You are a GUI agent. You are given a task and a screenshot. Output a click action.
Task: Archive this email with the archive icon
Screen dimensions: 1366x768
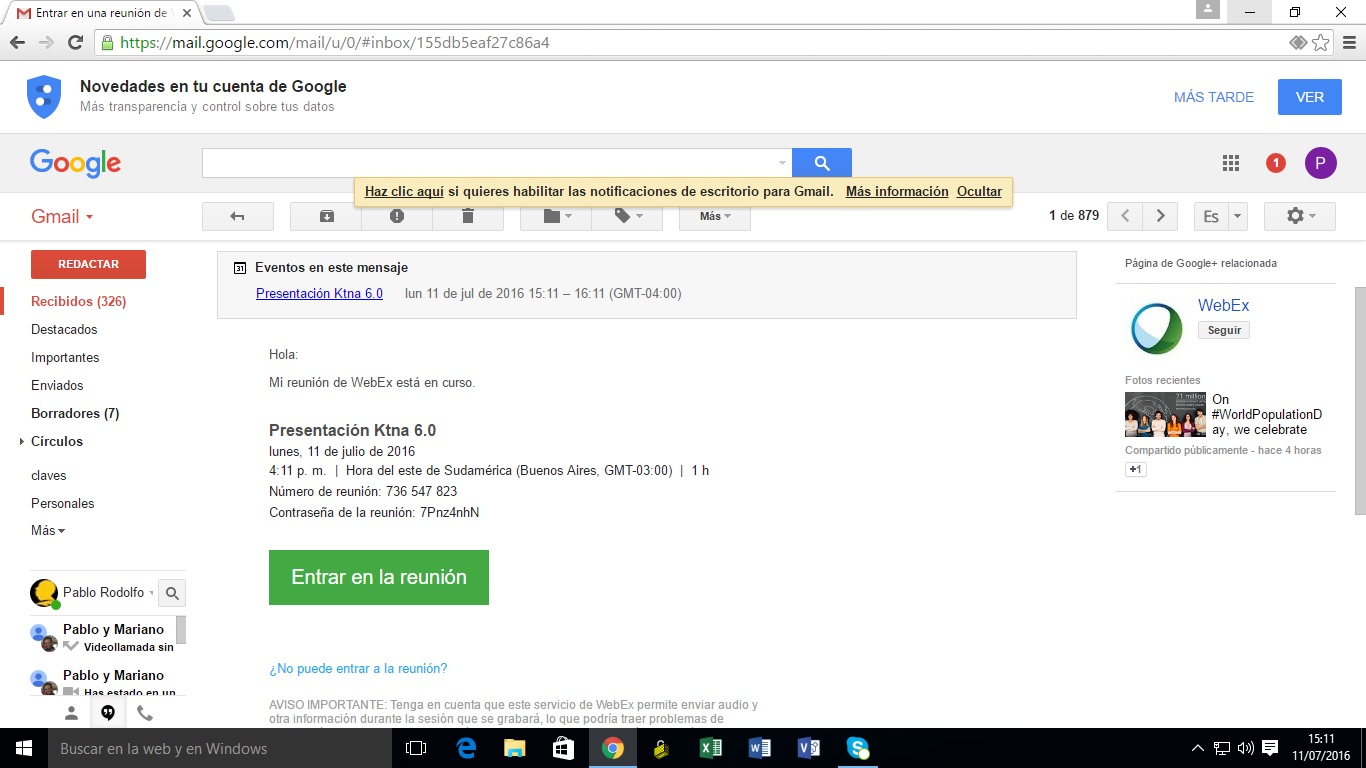point(326,216)
